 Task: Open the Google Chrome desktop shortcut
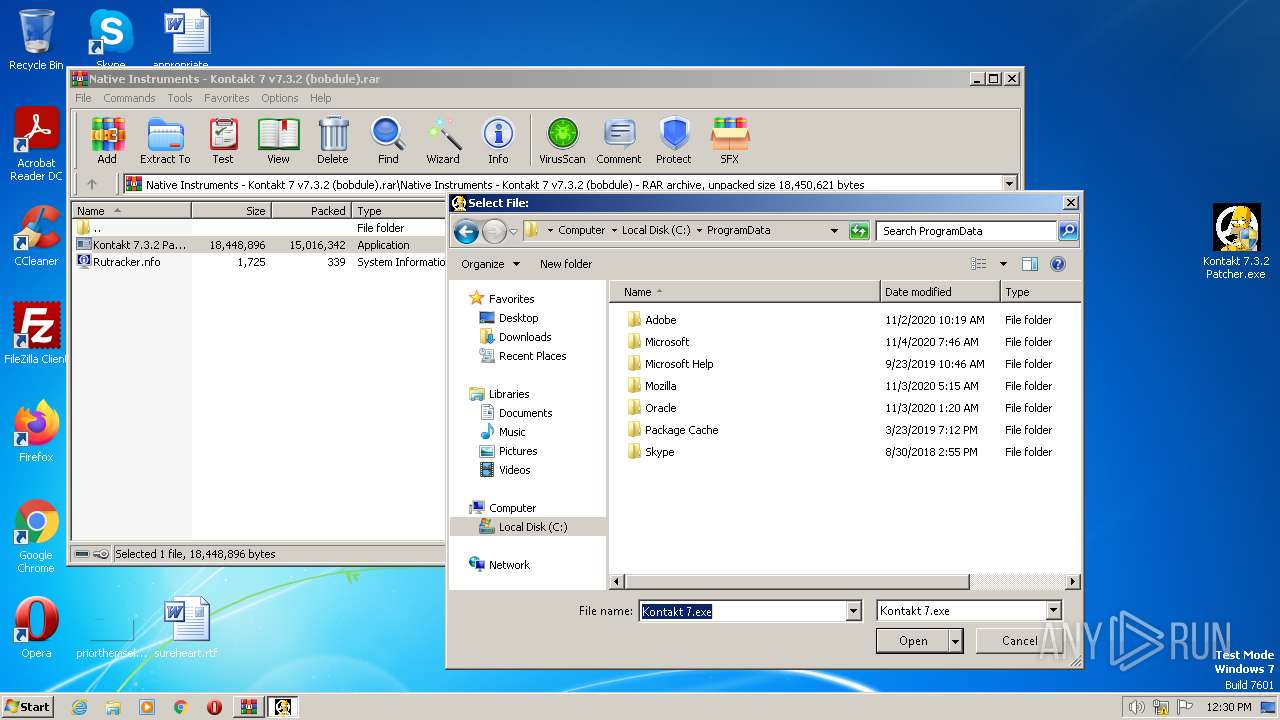tap(36, 536)
